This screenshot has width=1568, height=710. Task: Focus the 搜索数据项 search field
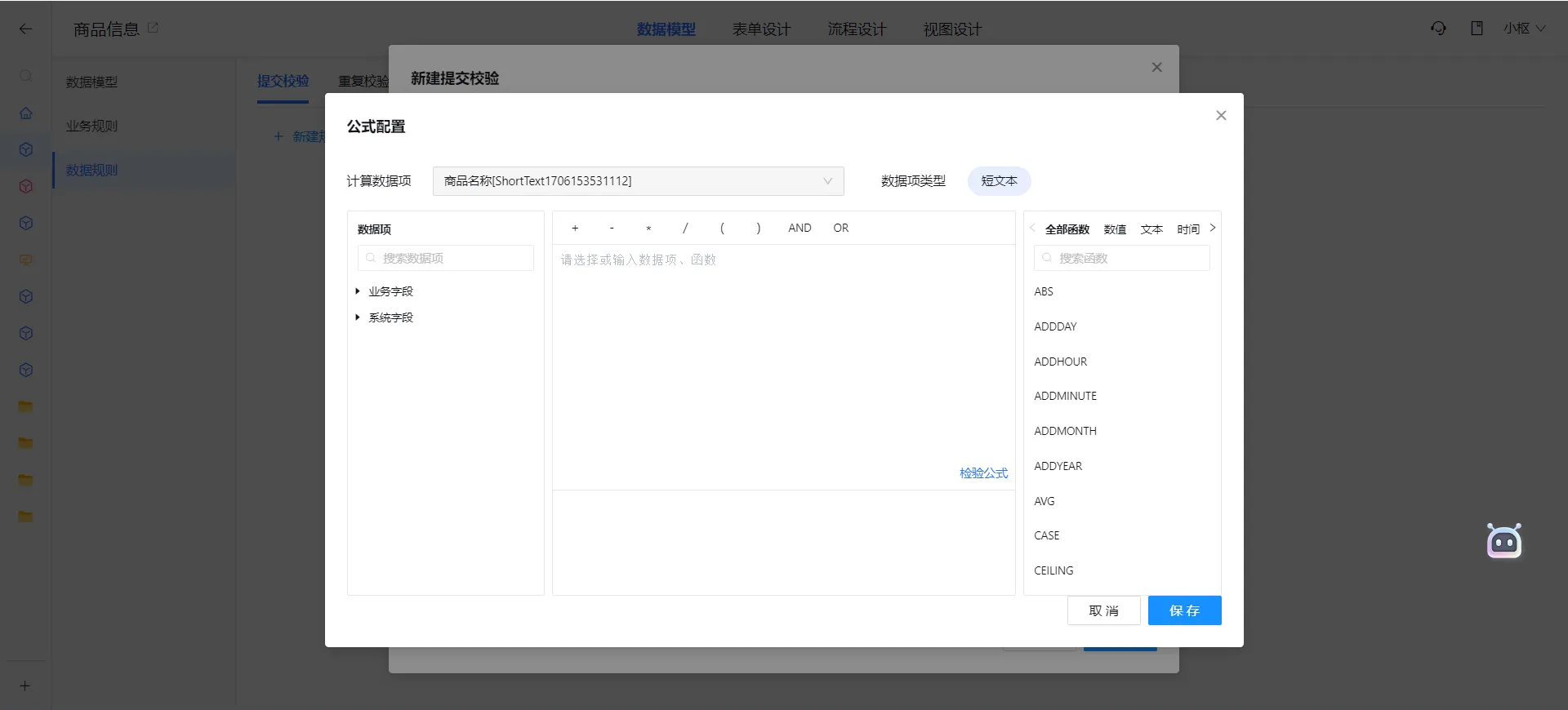point(446,258)
